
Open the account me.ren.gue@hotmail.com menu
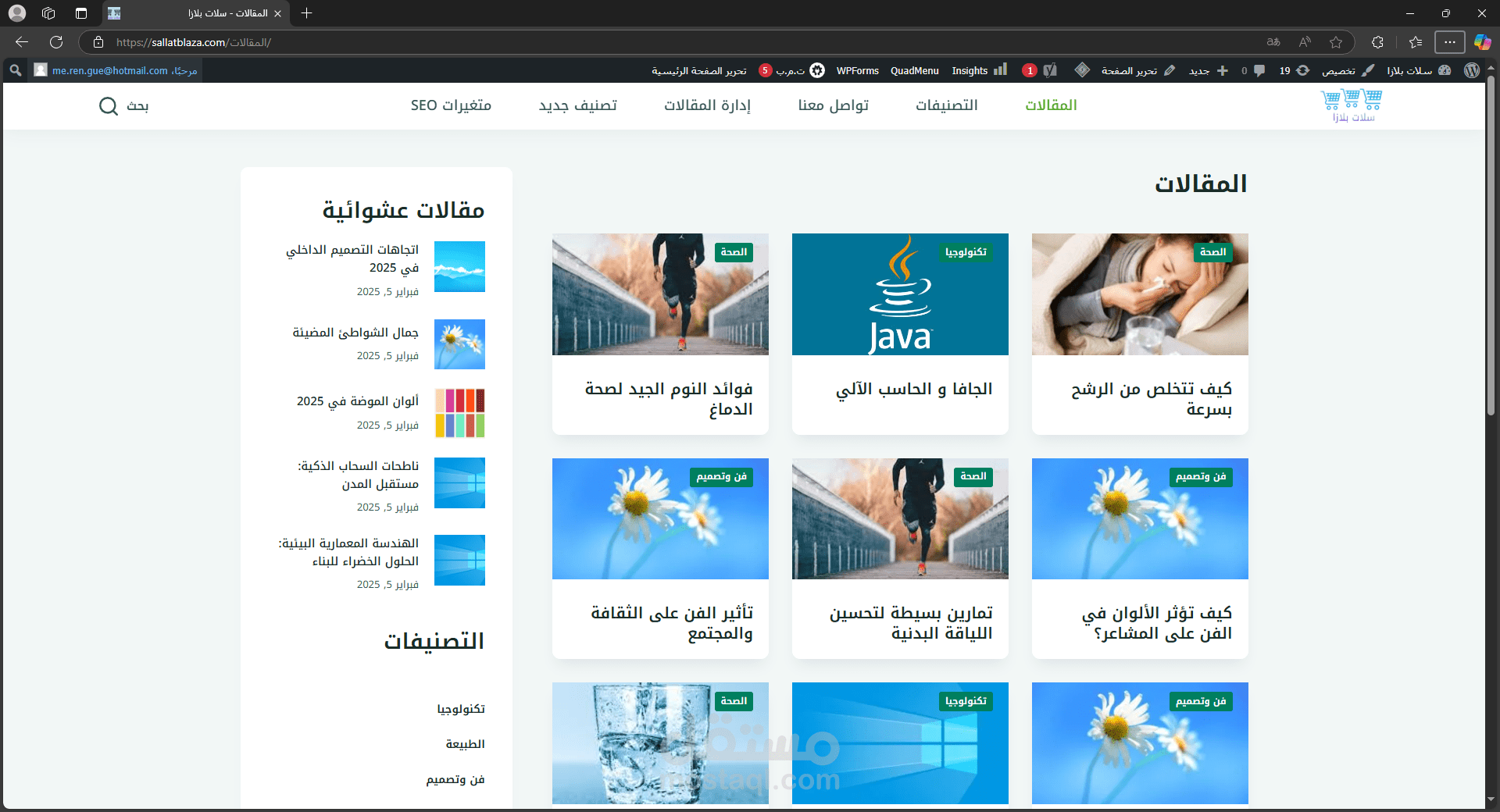116,70
